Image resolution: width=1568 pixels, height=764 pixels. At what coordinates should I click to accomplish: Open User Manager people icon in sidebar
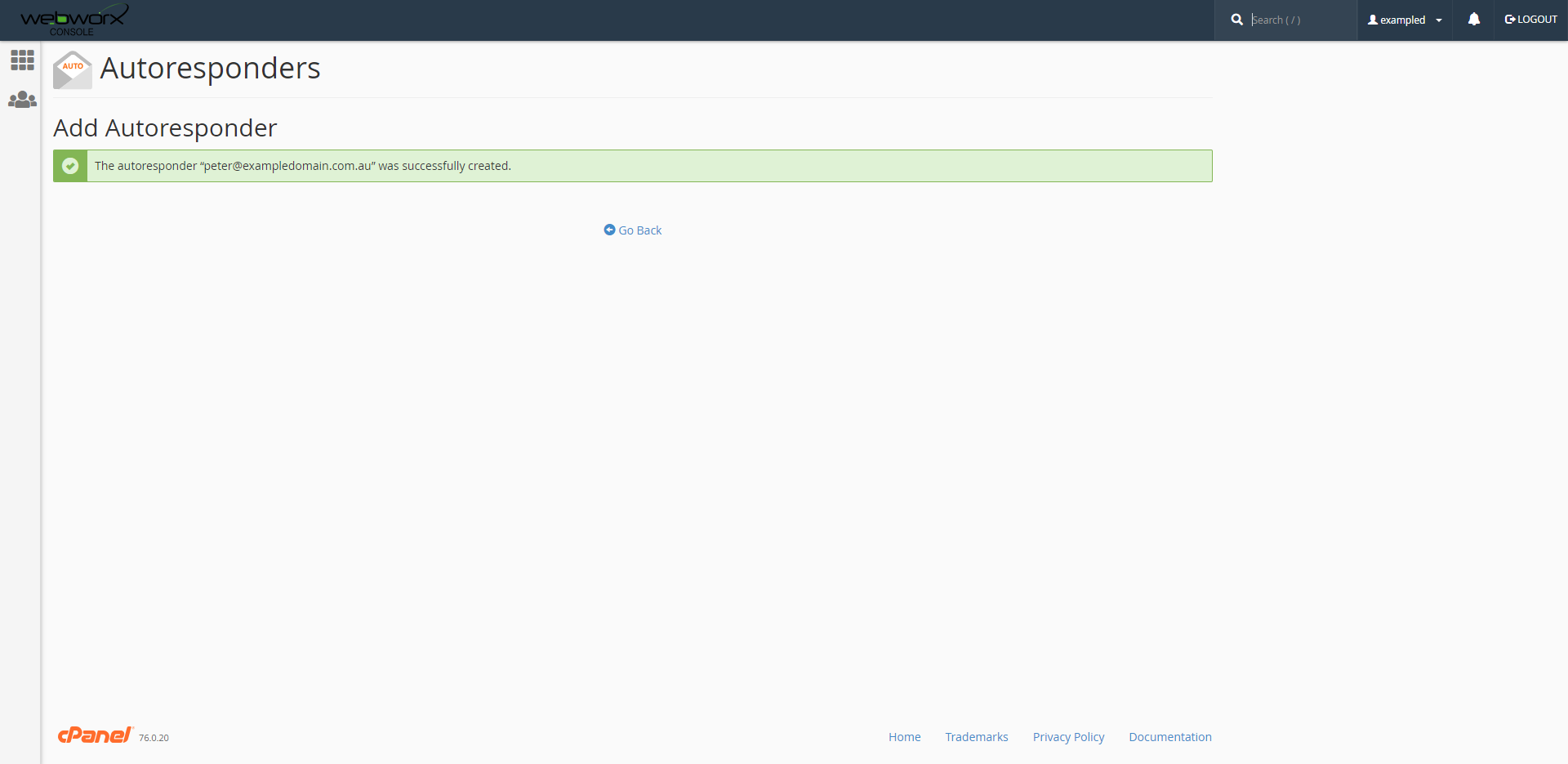pos(22,100)
